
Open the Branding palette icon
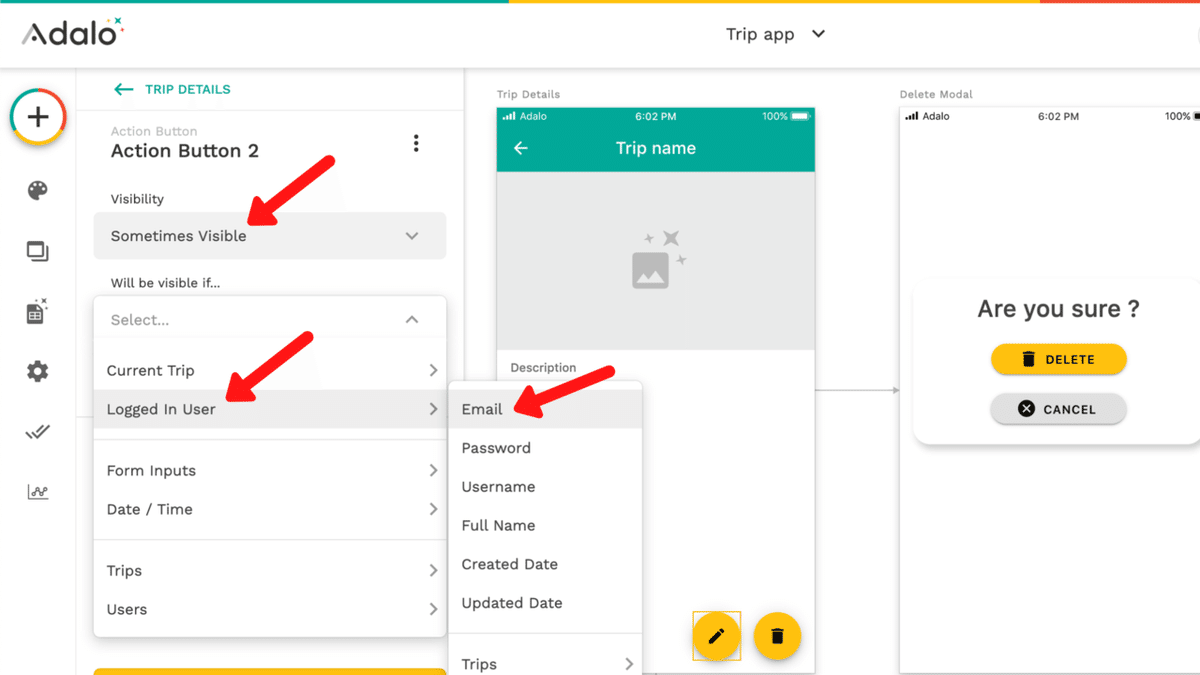(x=38, y=191)
